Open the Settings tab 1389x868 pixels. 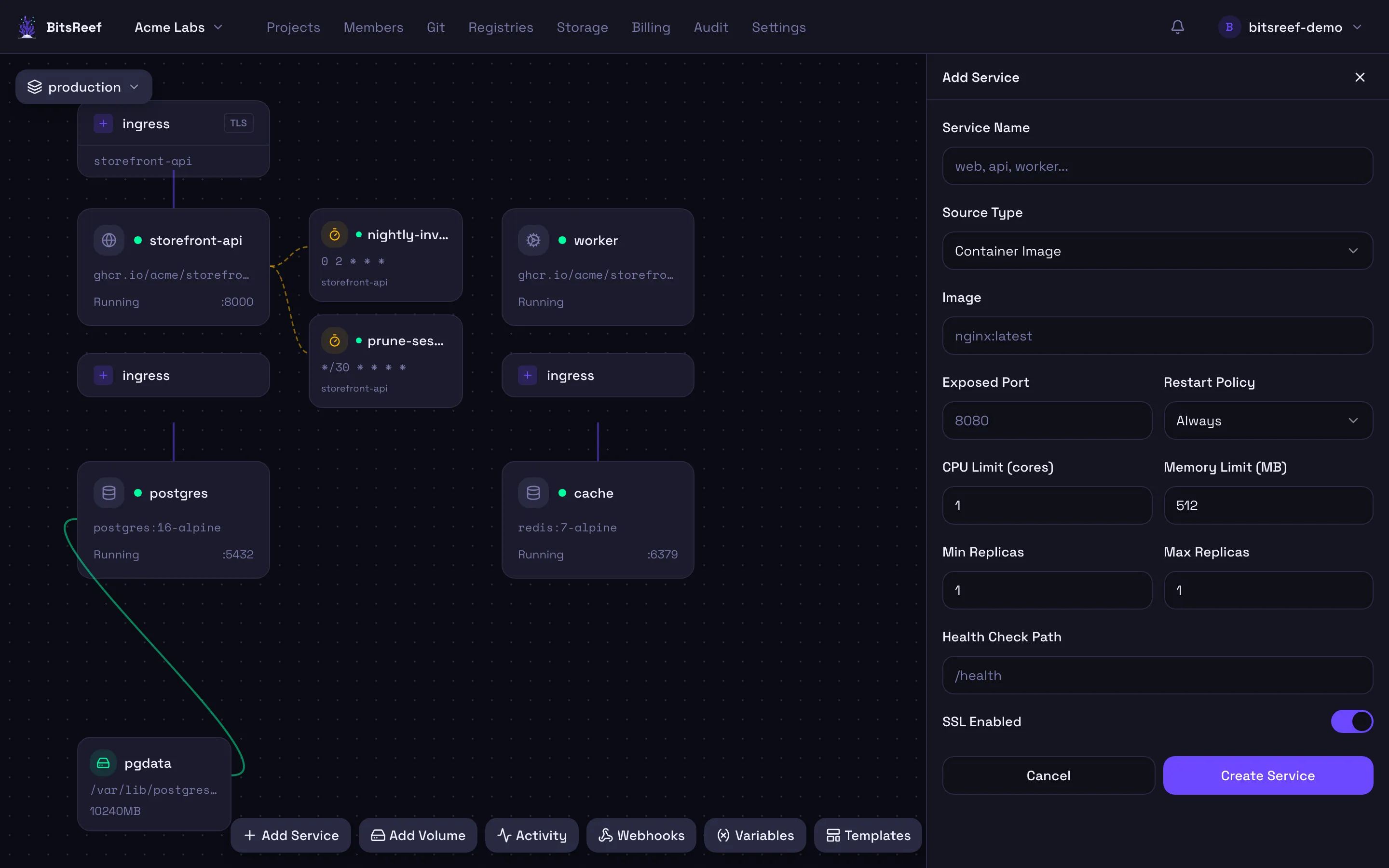click(778, 27)
